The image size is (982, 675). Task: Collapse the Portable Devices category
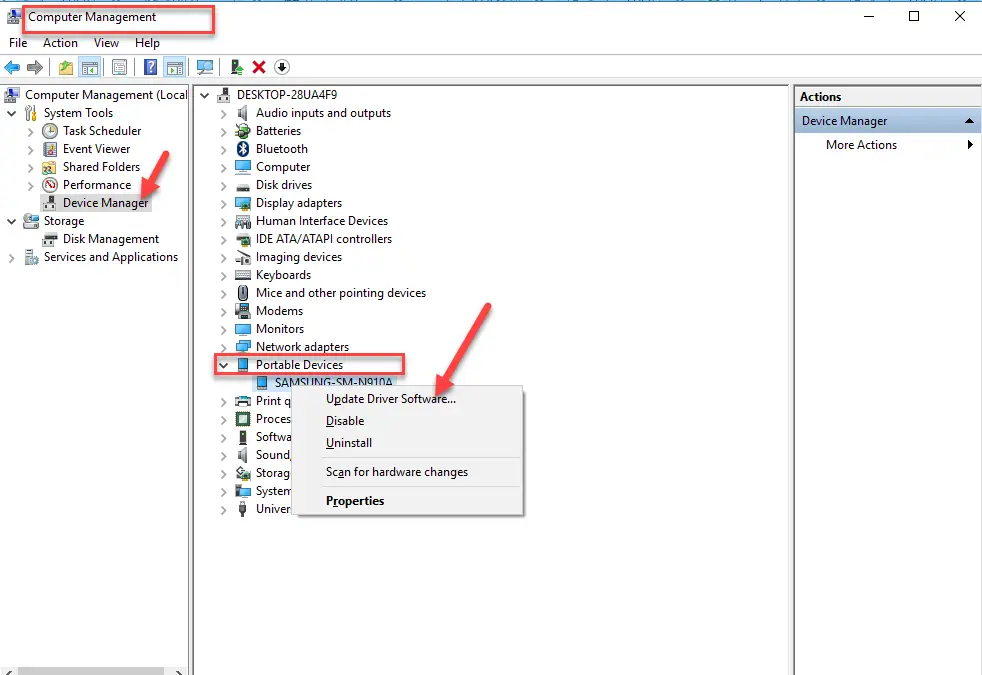click(223, 364)
